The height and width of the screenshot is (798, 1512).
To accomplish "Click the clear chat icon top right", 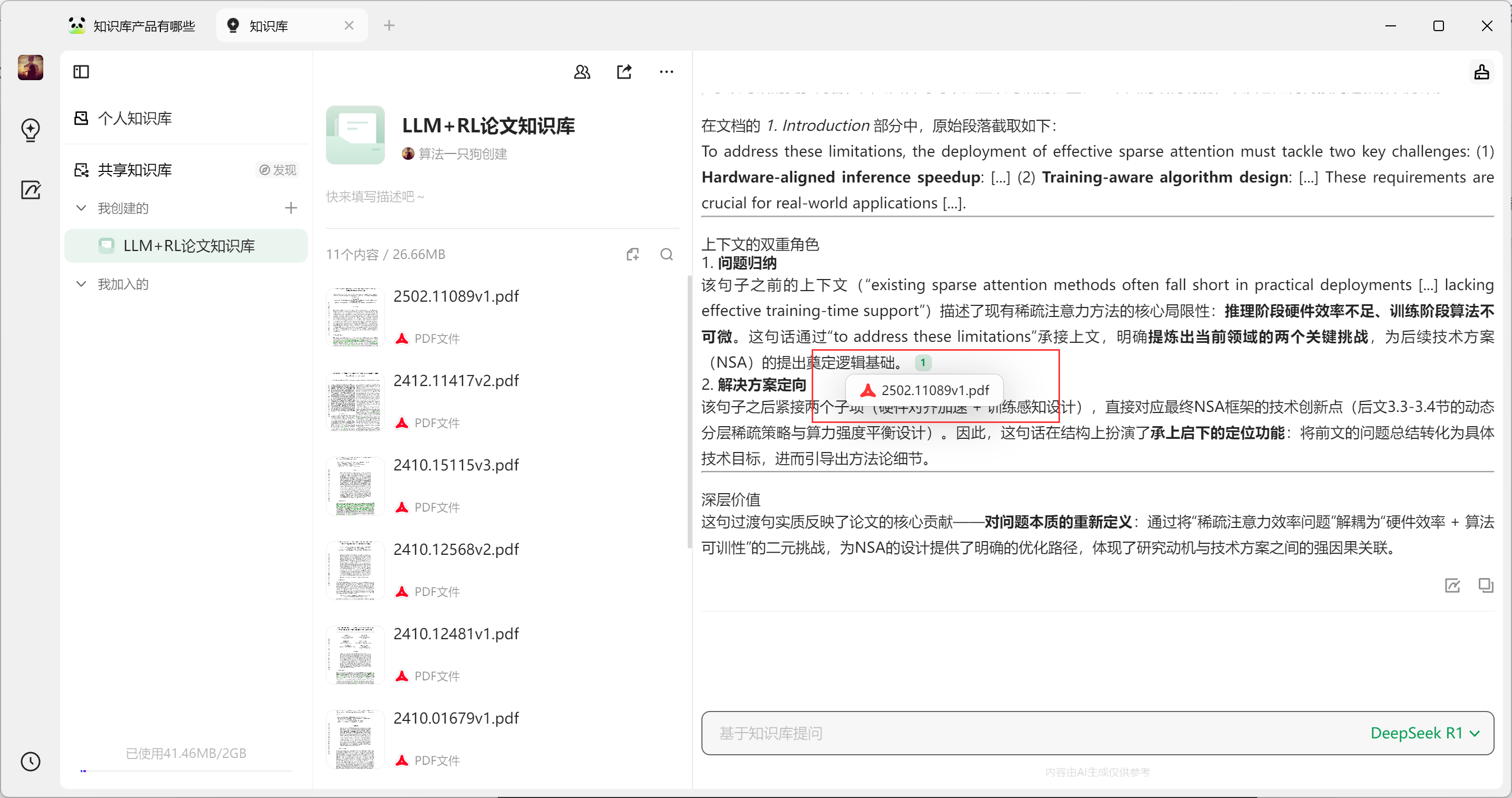I will (1481, 72).
